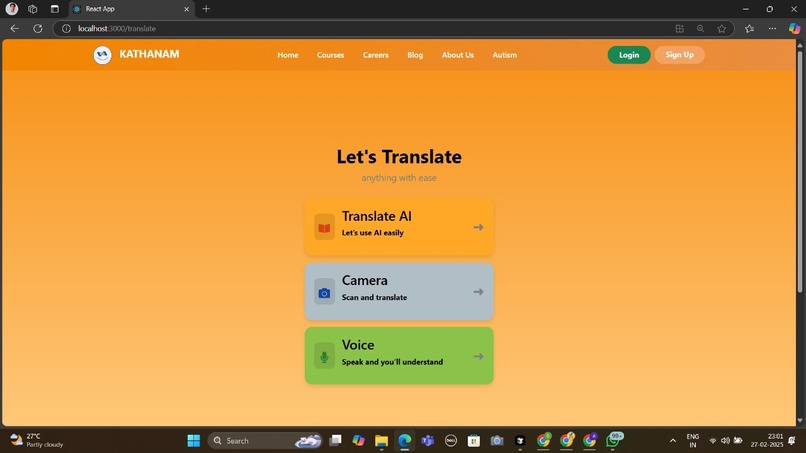Go to the Courses page

point(331,55)
